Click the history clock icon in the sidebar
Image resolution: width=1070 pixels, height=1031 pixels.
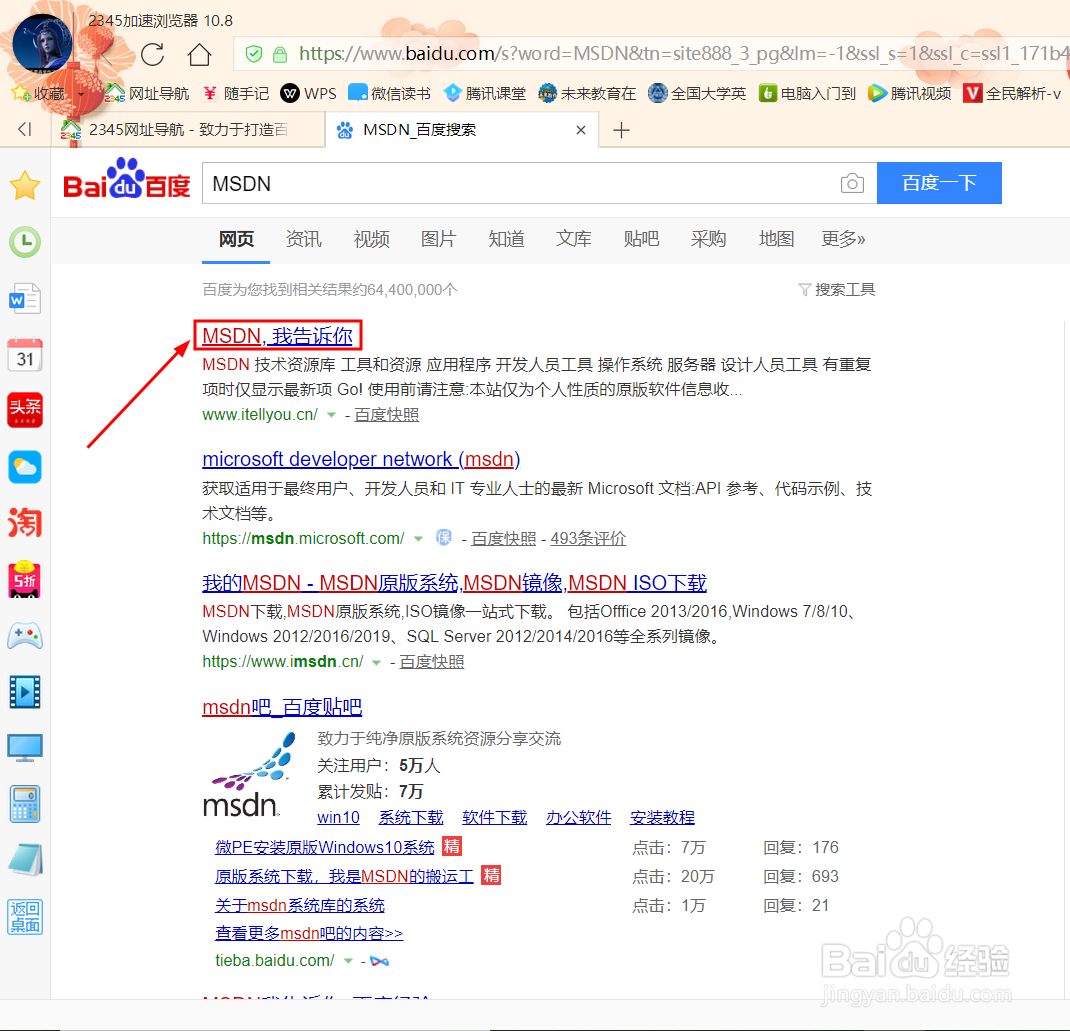[24, 241]
